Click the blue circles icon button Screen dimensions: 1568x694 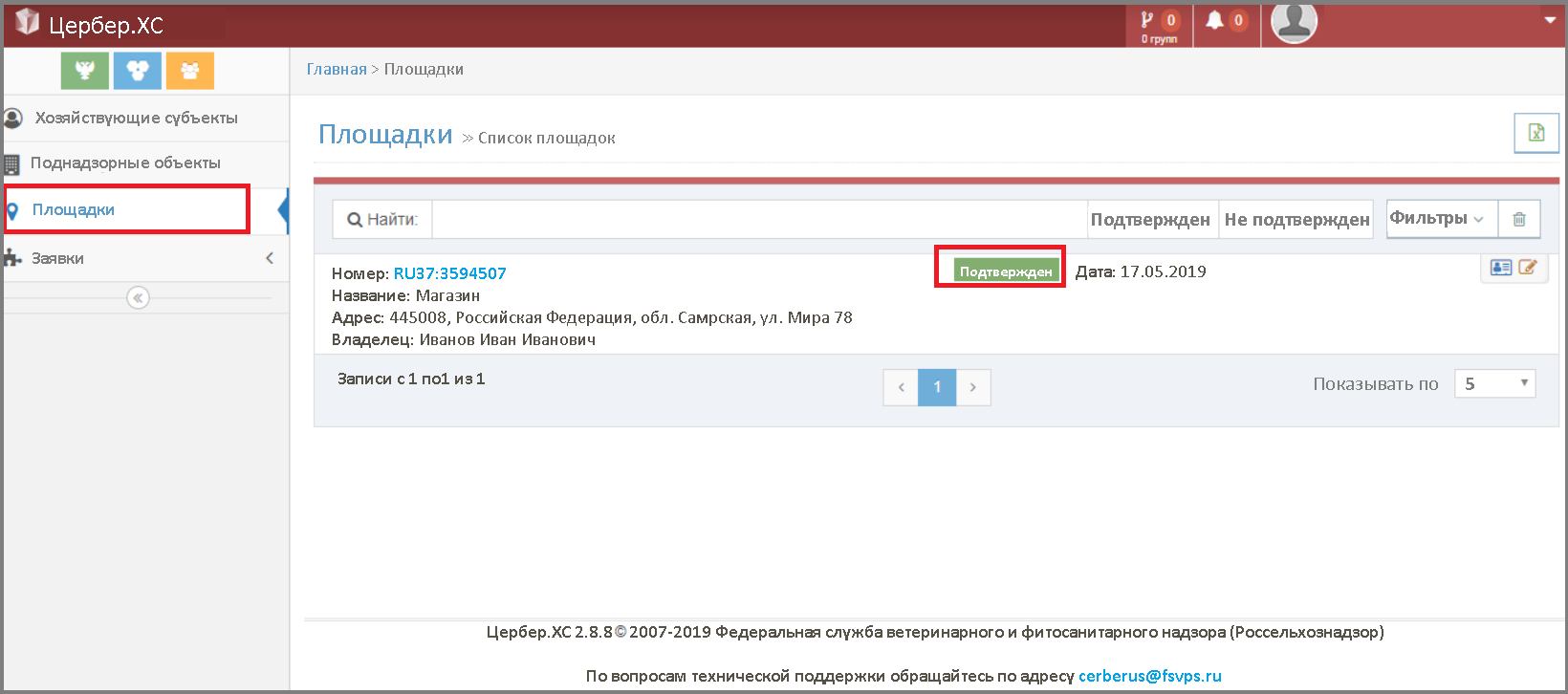click(137, 71)
